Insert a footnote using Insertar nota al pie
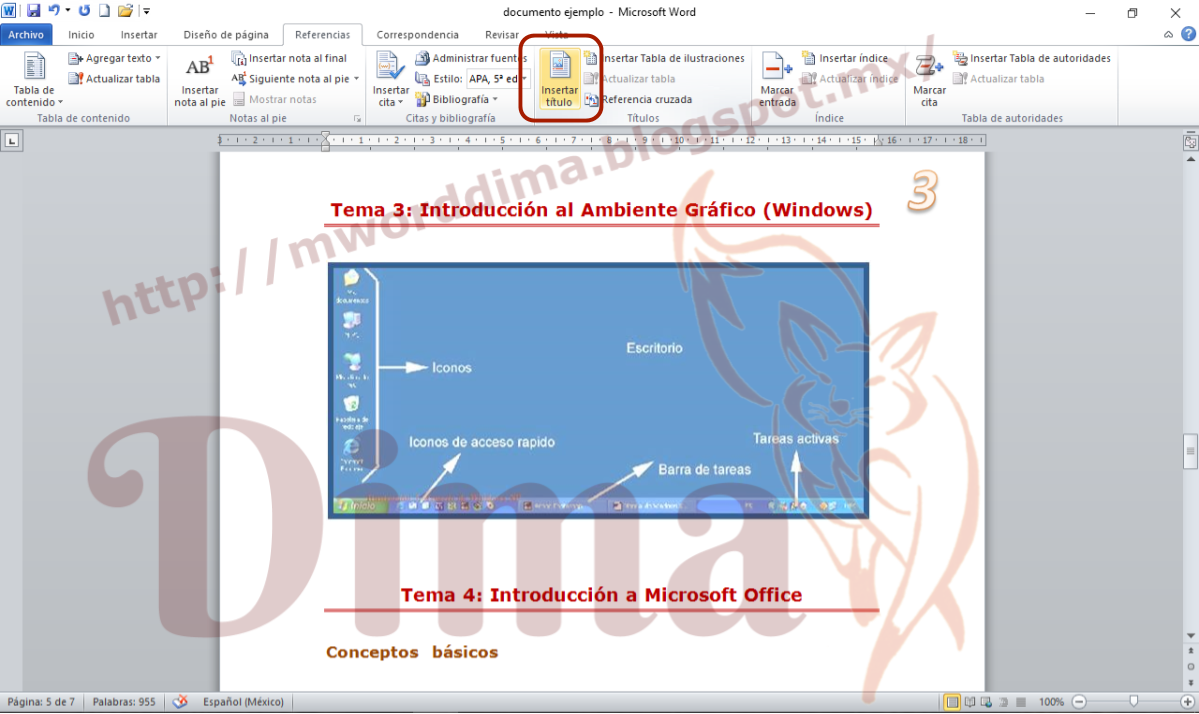The width and height of the screenshot is (1199, 714). point(198,82)
